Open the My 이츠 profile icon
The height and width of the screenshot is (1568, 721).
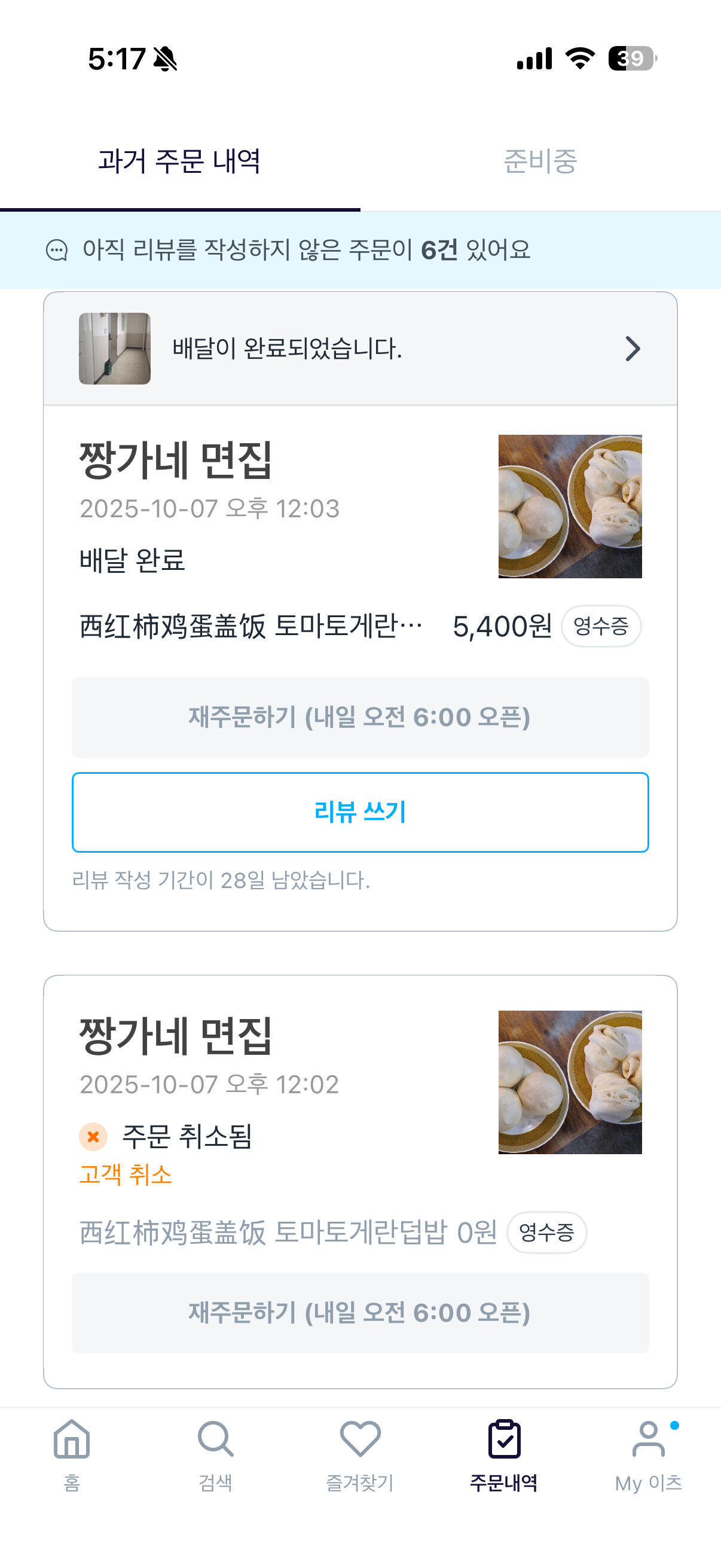click(x=648, y=1439)
